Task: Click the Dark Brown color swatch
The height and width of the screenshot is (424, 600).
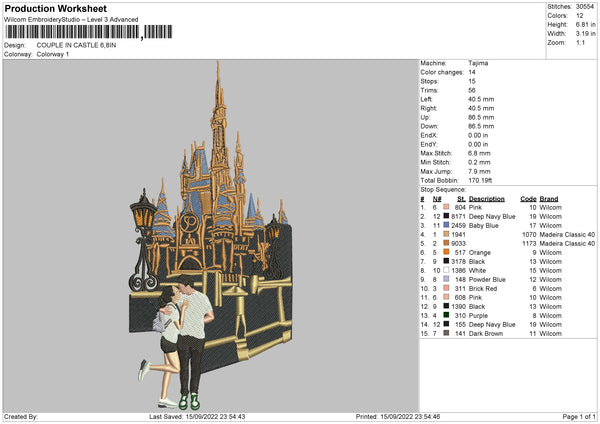Action: click(x=446, y=333)
